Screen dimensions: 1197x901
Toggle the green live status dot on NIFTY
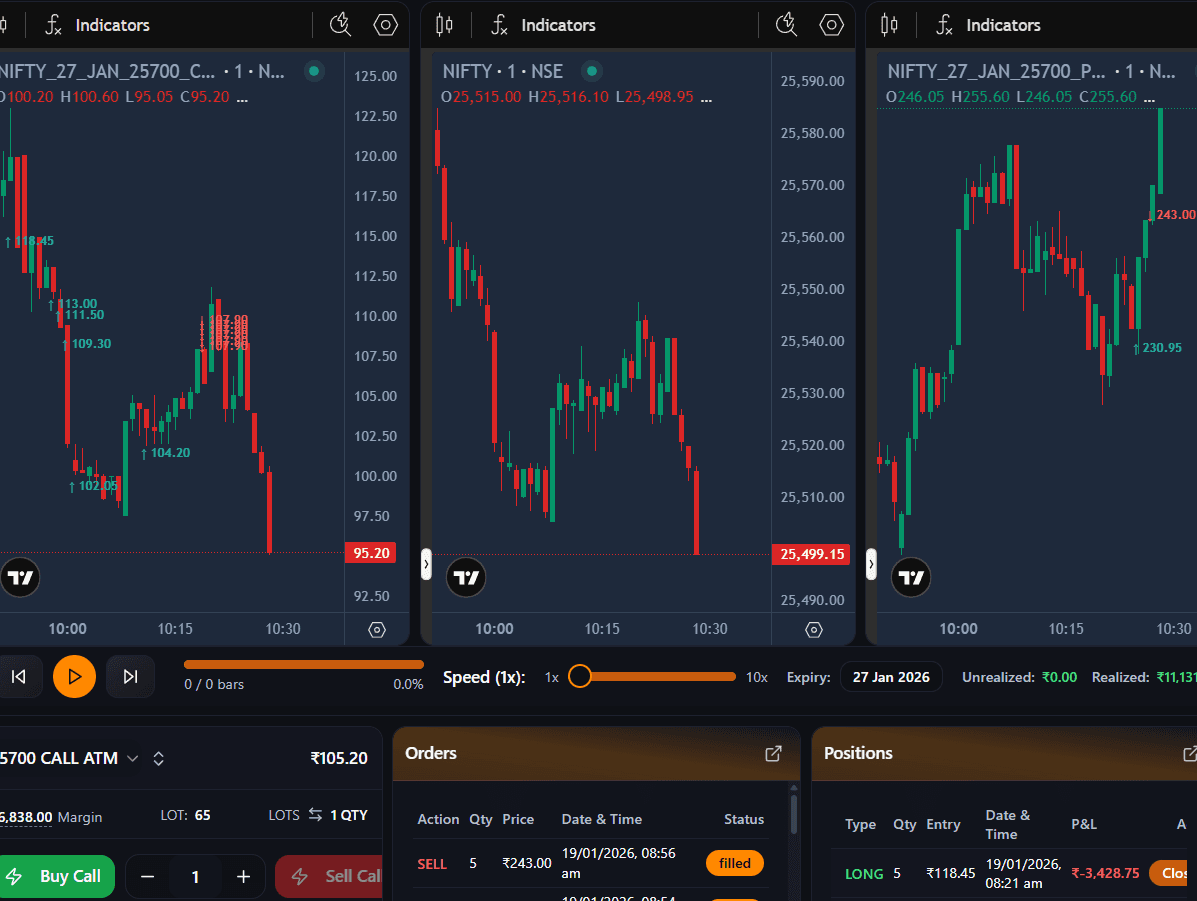[x=591, y=71]
